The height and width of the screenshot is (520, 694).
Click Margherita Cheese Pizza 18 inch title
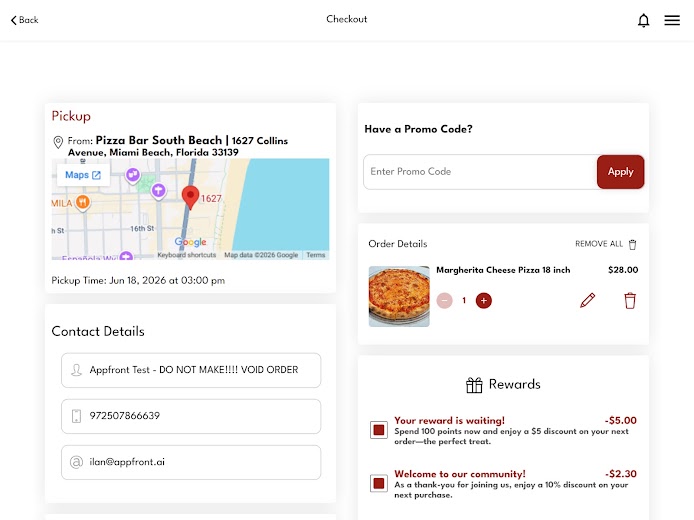[503, 270]
